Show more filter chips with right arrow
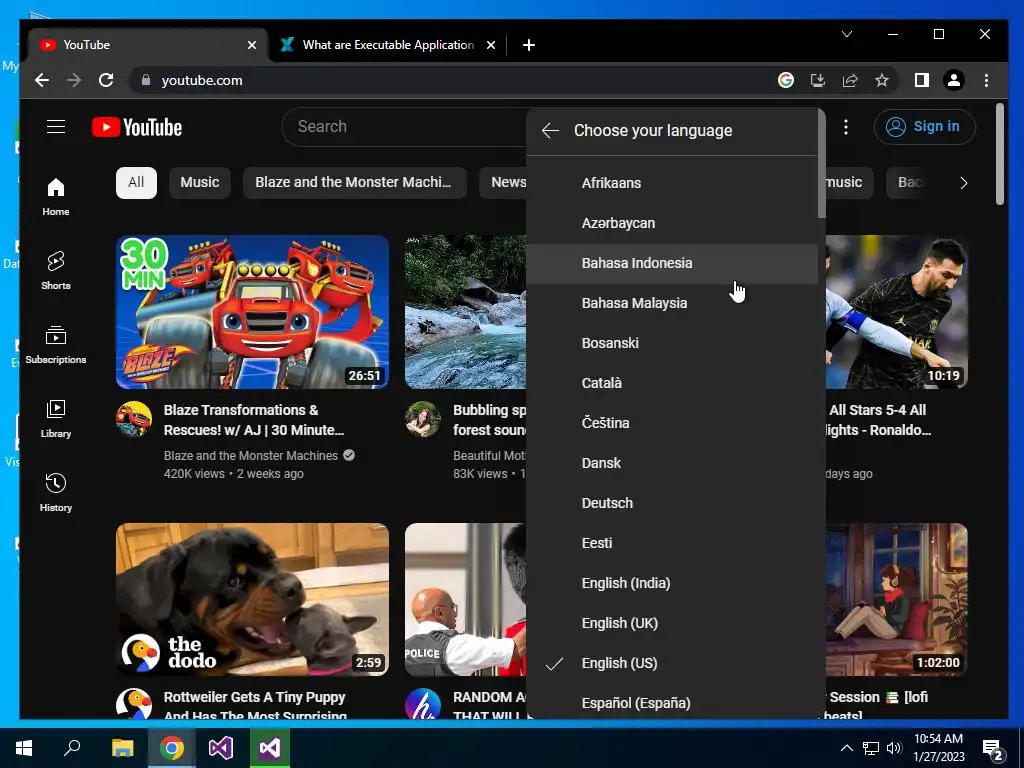Viewport: 1024px width, 768px height. 964,183
